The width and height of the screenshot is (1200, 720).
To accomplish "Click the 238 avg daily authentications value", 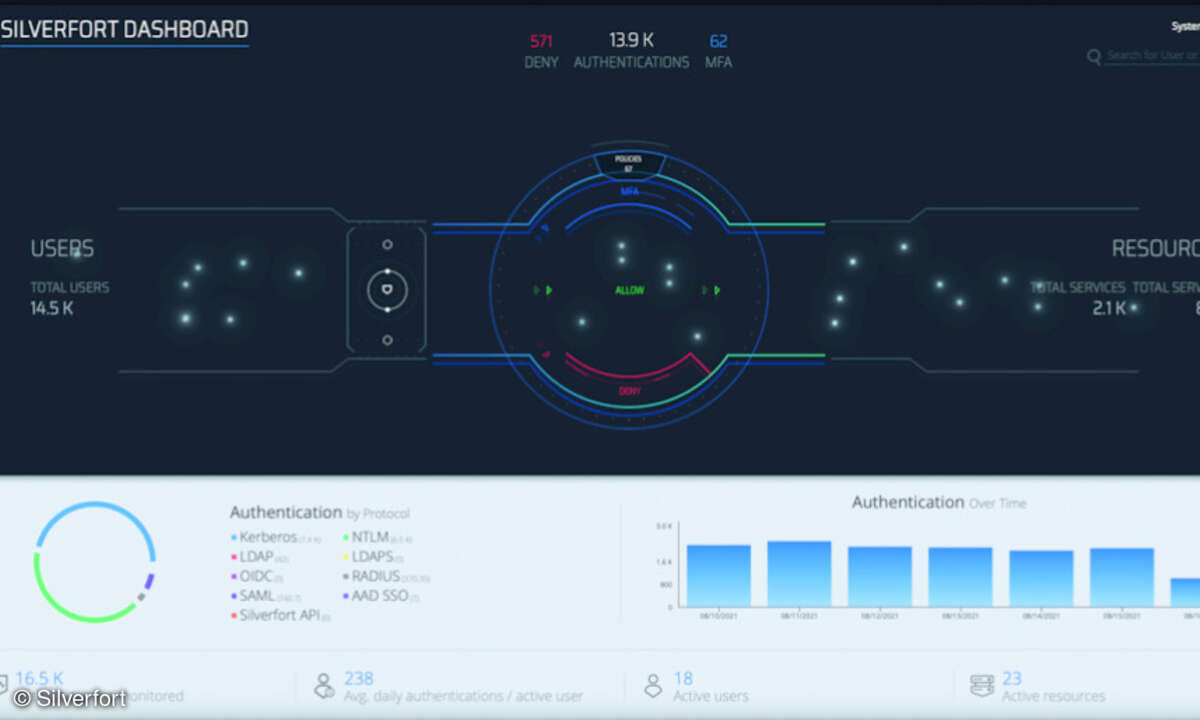I will pos(359,678).
